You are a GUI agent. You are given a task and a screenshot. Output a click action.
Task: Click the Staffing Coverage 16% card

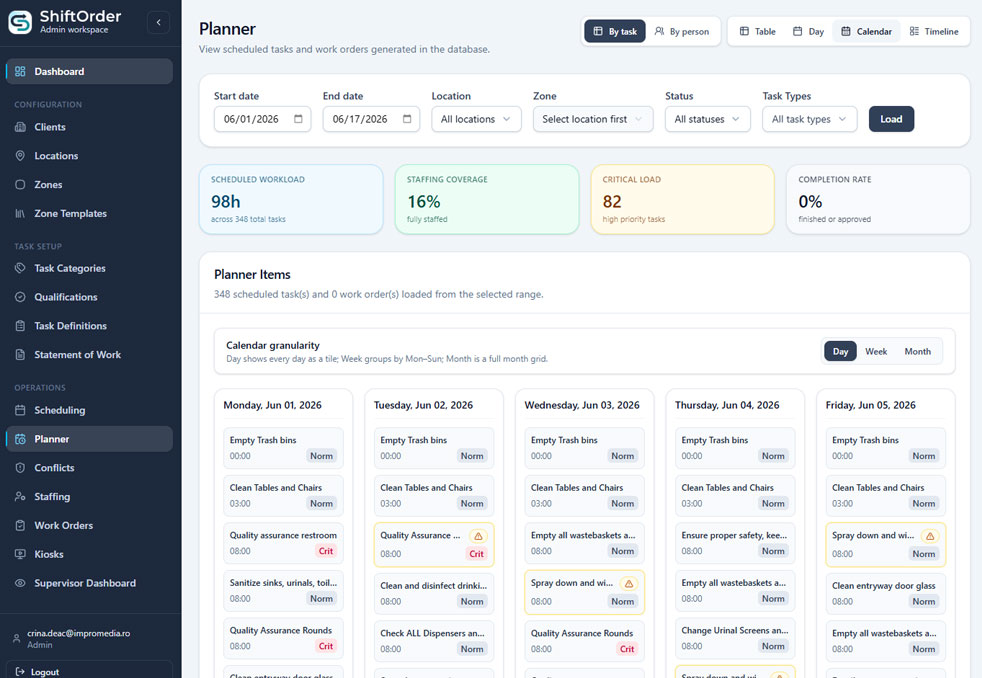coord(487,199)
